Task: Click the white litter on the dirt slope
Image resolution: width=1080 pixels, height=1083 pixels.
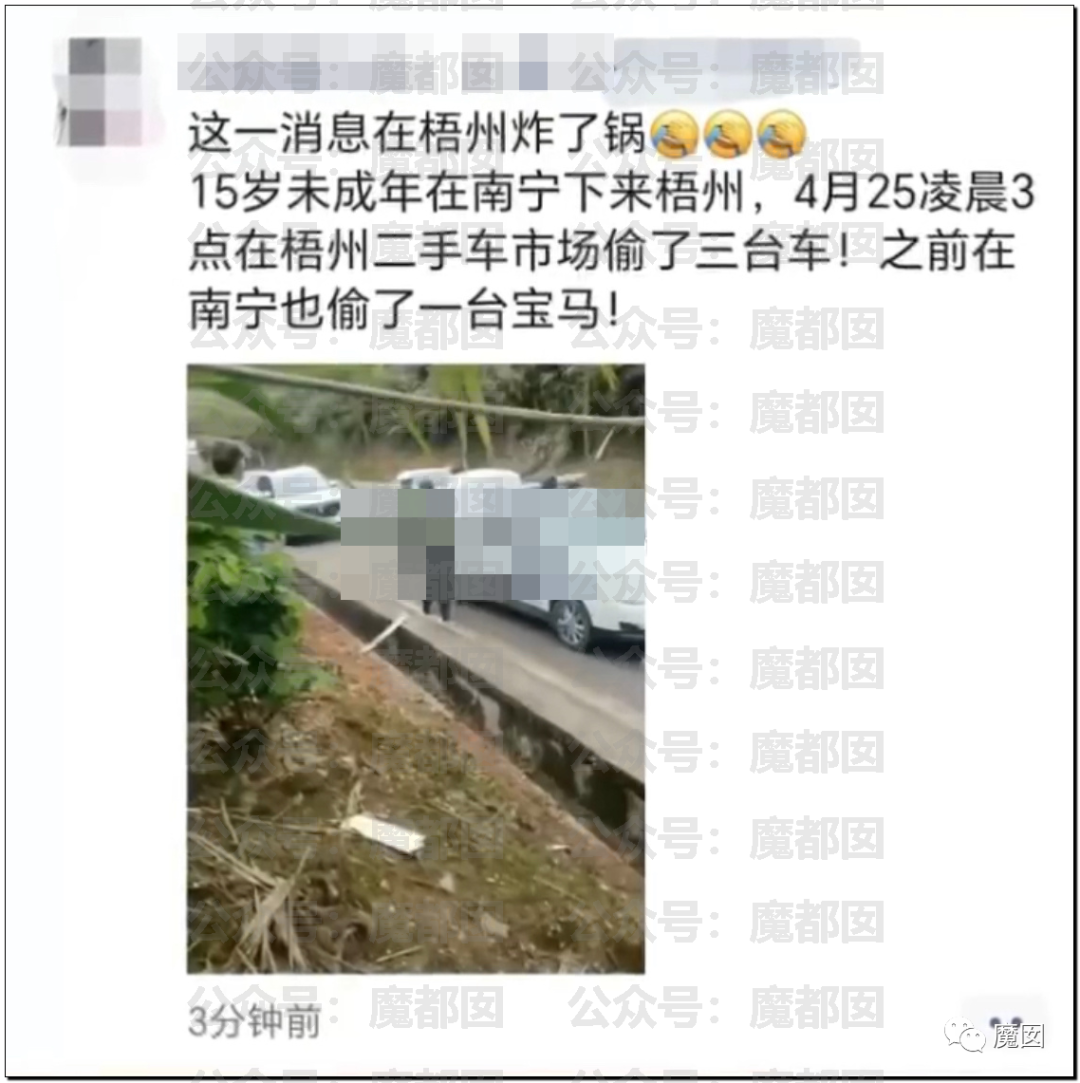Action: tap(384, 834)
